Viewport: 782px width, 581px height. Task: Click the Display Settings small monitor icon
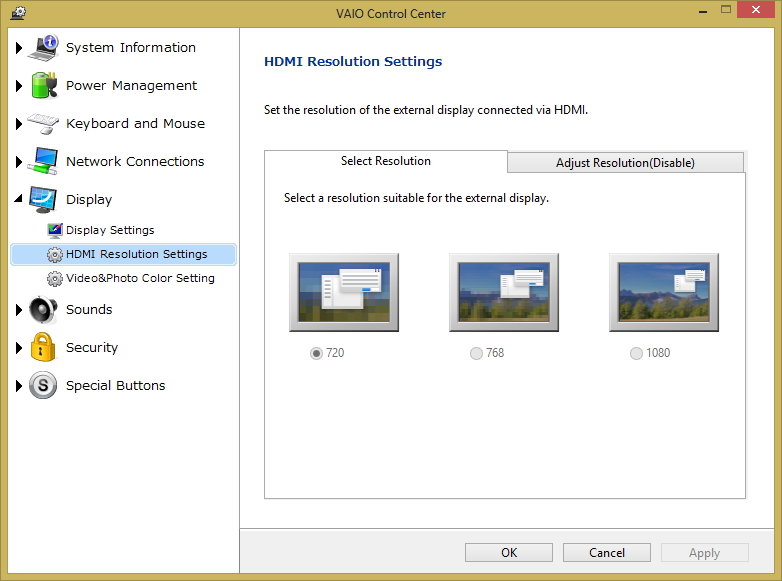pyautogui.click(x=55, y=230)
